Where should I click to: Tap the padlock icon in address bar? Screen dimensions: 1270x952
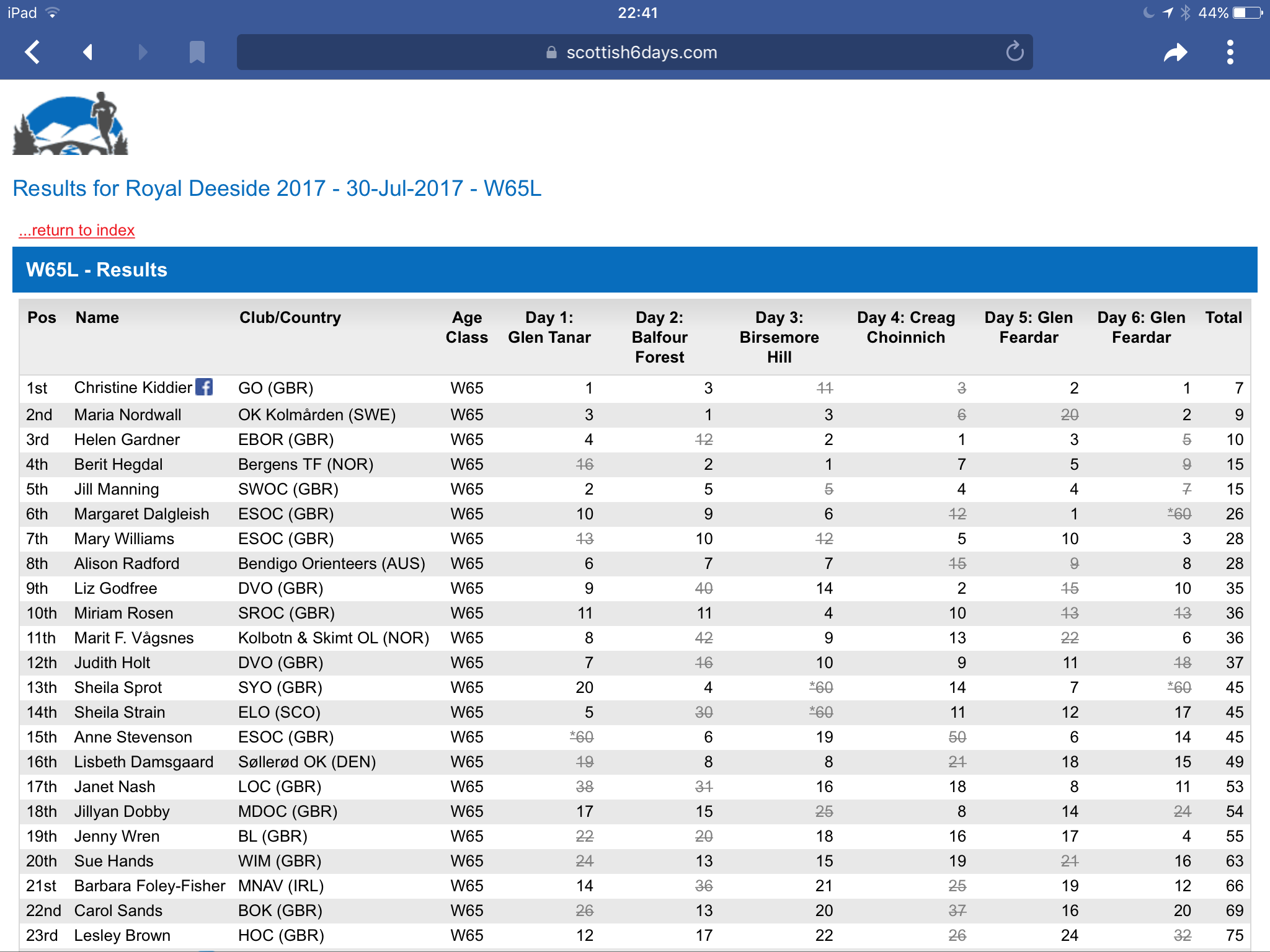(551, 53)
